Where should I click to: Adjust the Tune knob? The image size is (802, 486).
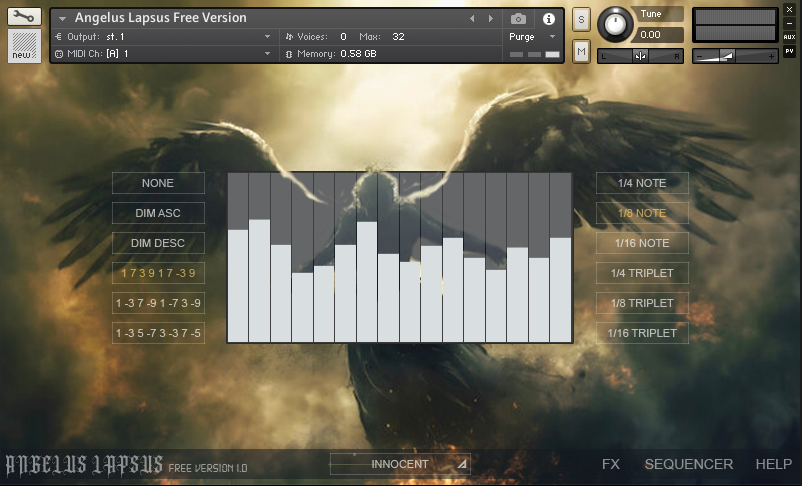tap(615, 24)
